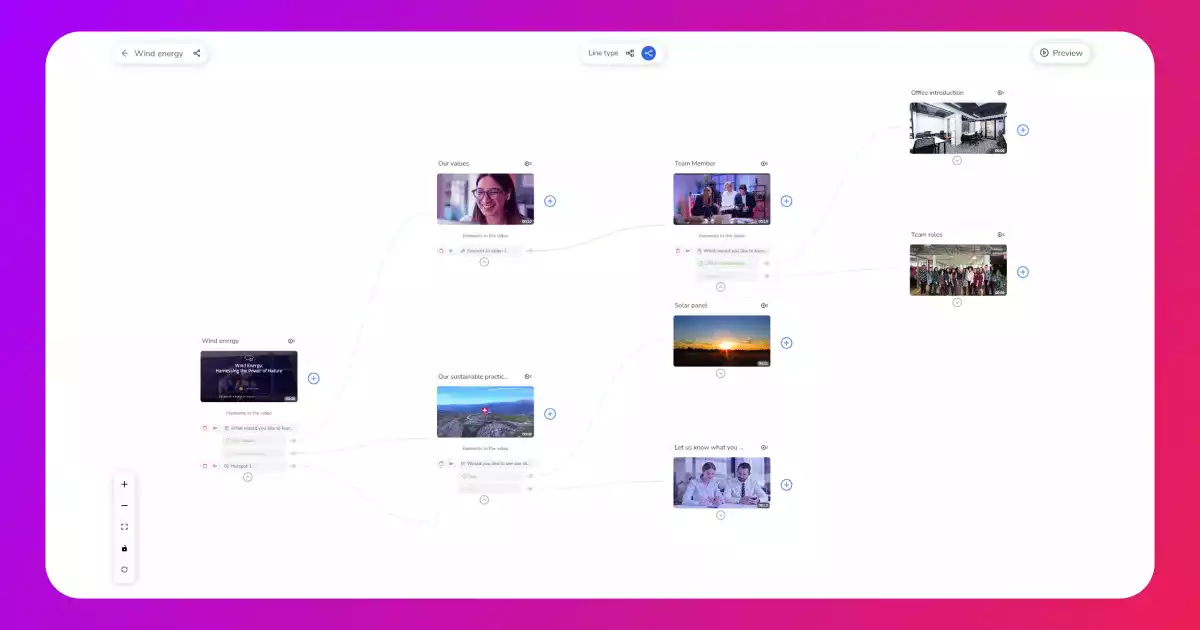Viewport: 1200px width, 630px height.
Task: Click the Preview button
Action: pyautogui.click(x=1062, y=52)
